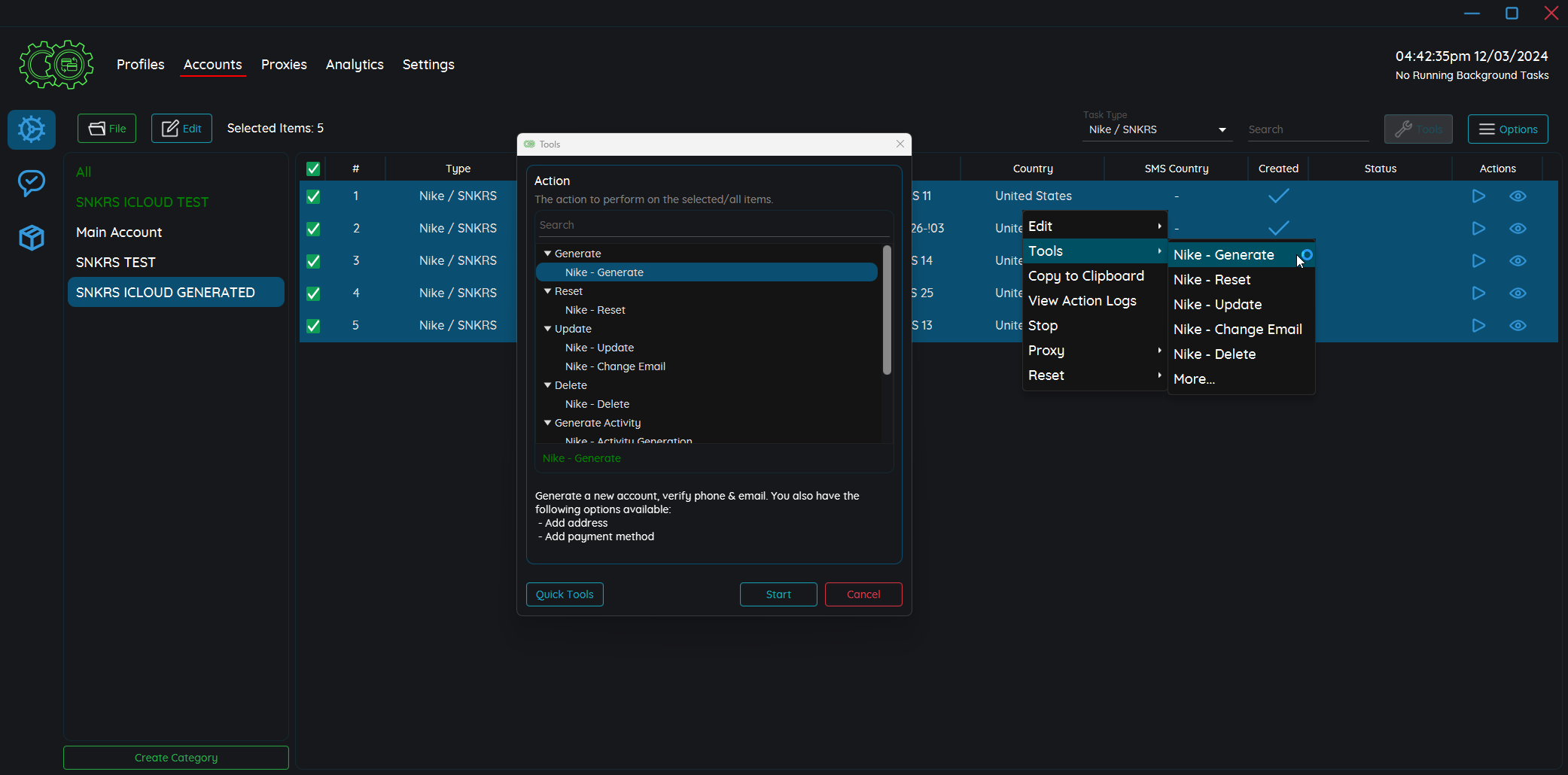Click the action list vertical scrollbar
The height and width of the screenshot is (775, 1568).
886,310
